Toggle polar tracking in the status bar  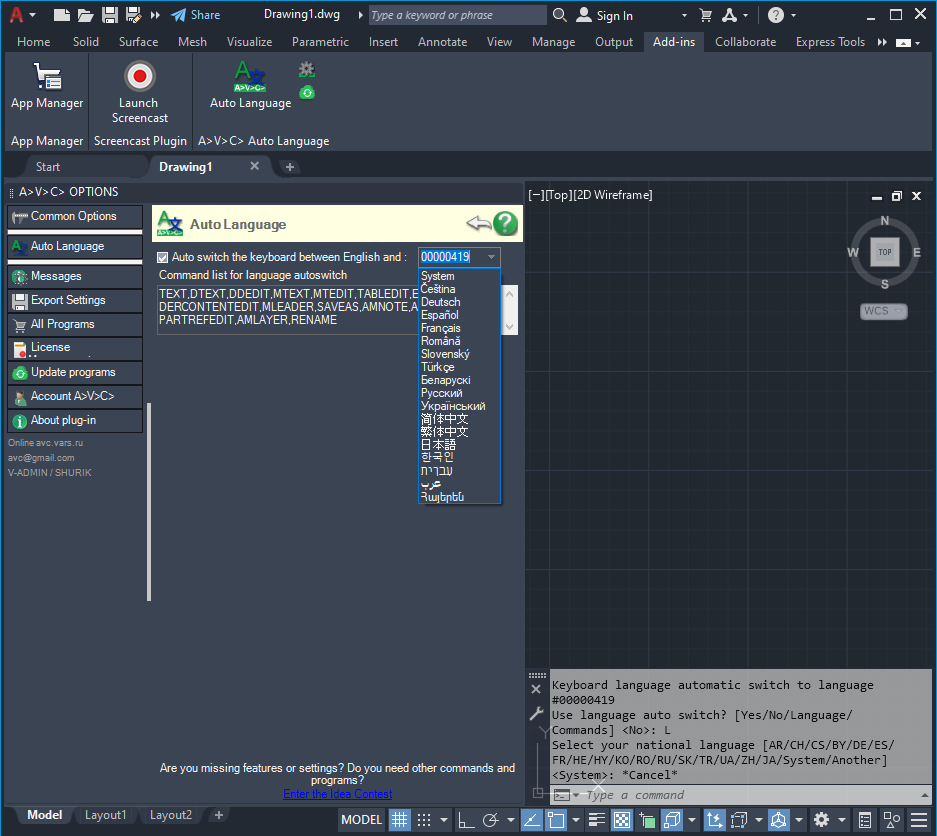pos(491,819)
